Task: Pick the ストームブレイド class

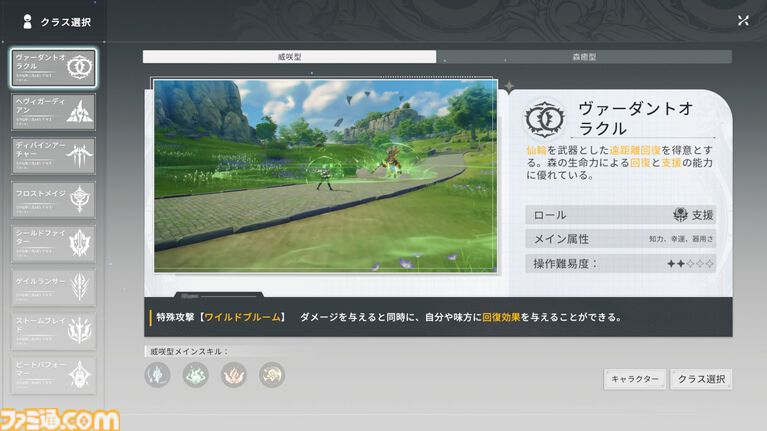Action: pos(54,329)
